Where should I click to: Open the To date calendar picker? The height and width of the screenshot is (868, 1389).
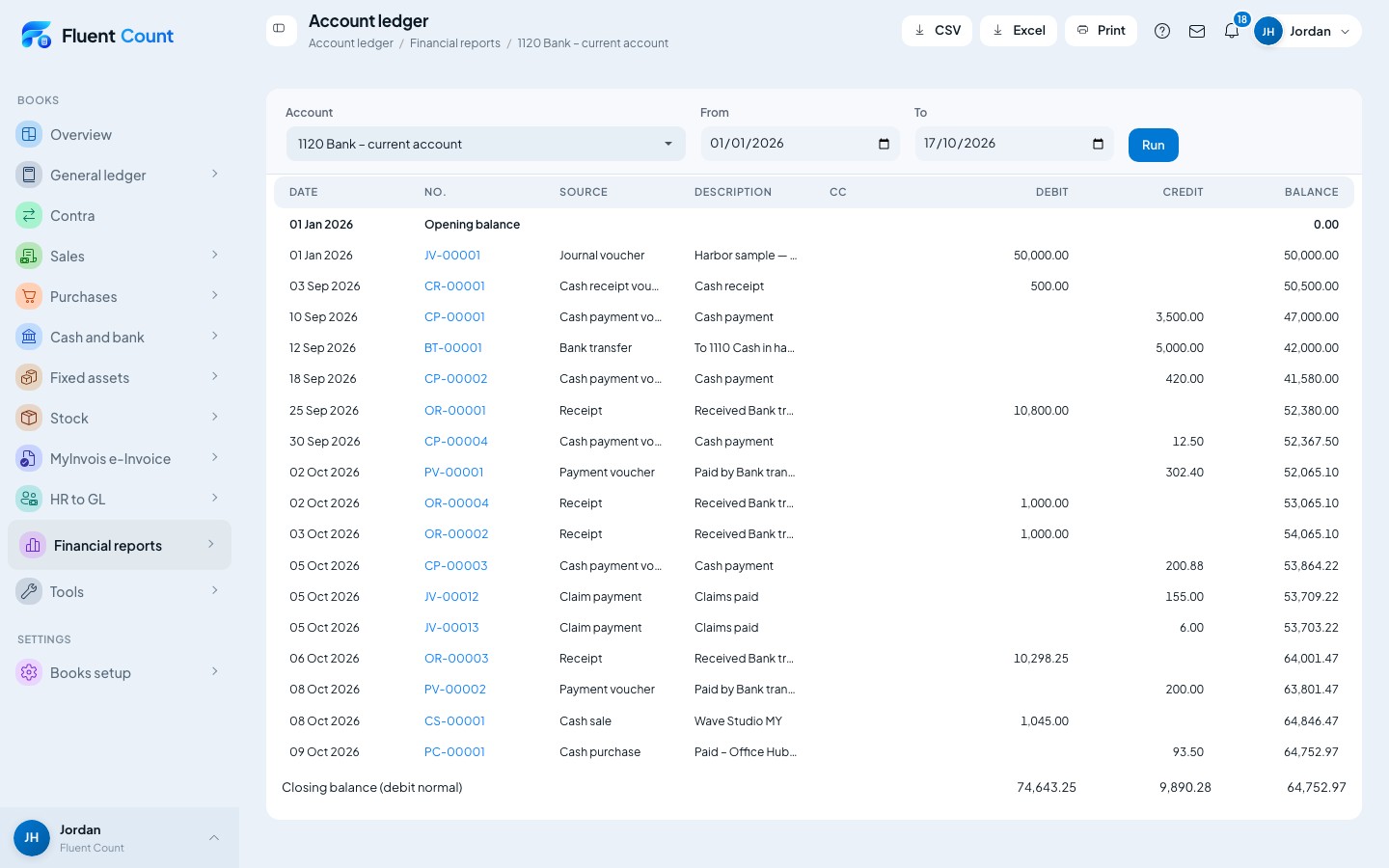[x=1098, y=144]
